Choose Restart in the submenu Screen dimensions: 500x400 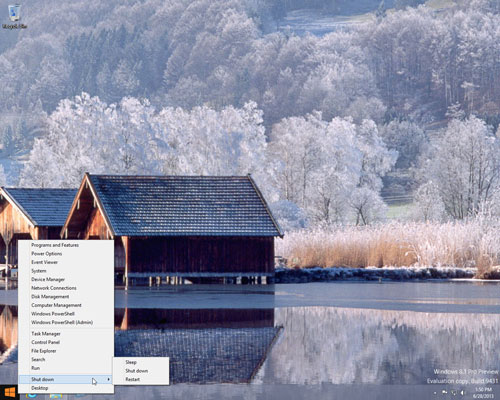pyautogui.click(x=141, y=379)
